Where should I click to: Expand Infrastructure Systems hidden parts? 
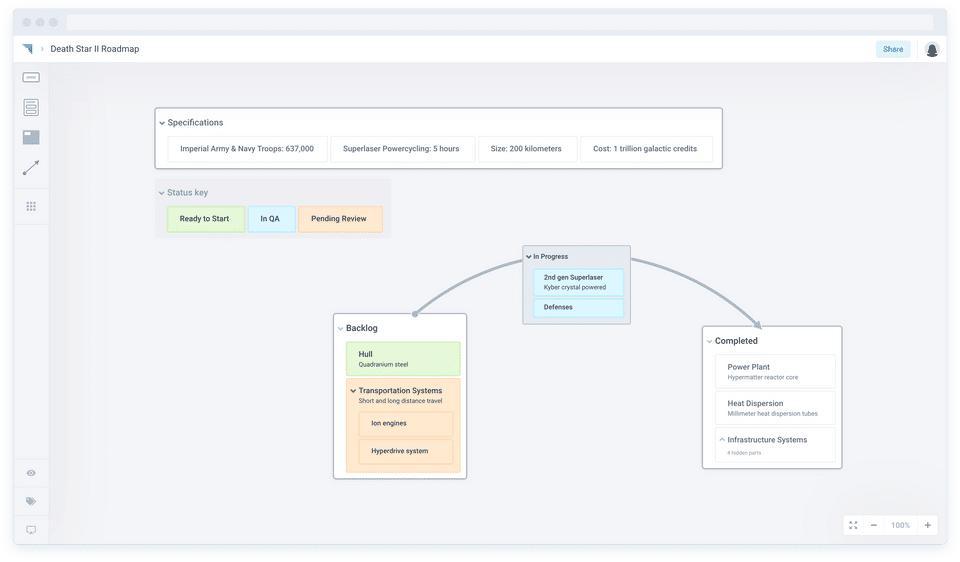tap(721, 440)
